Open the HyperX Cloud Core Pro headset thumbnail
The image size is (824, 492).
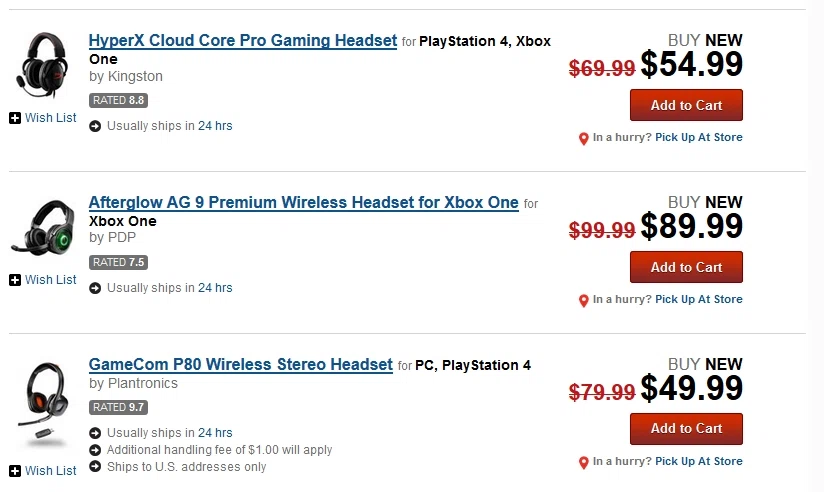(x=42, y=65)
